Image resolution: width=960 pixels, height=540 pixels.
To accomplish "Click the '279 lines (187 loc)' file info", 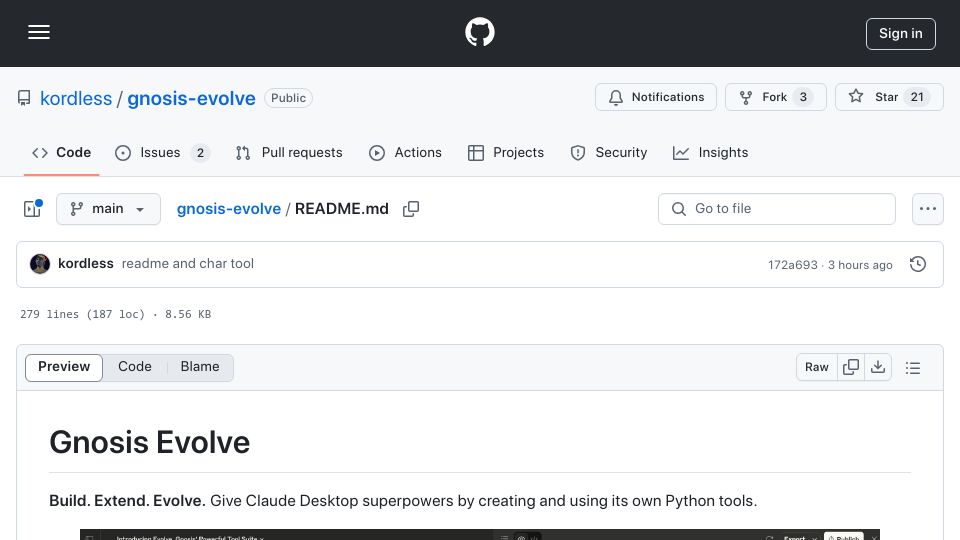I will pos(83,314).
